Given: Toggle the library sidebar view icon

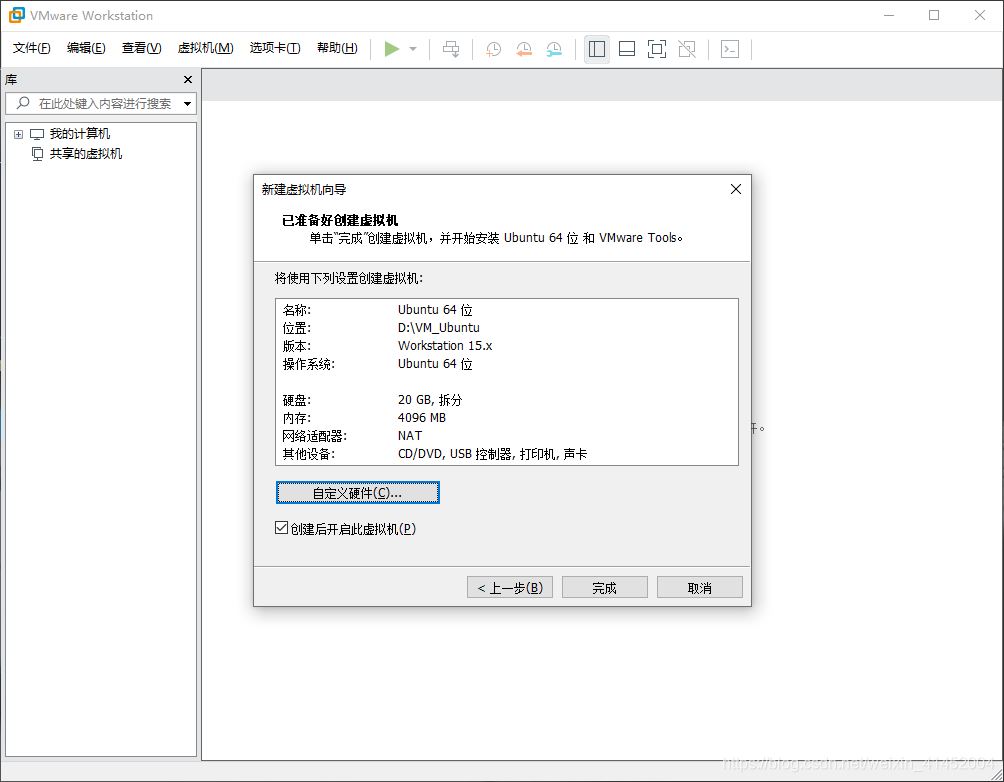Looking at the screenshot, I should click(x=597, y=49).
